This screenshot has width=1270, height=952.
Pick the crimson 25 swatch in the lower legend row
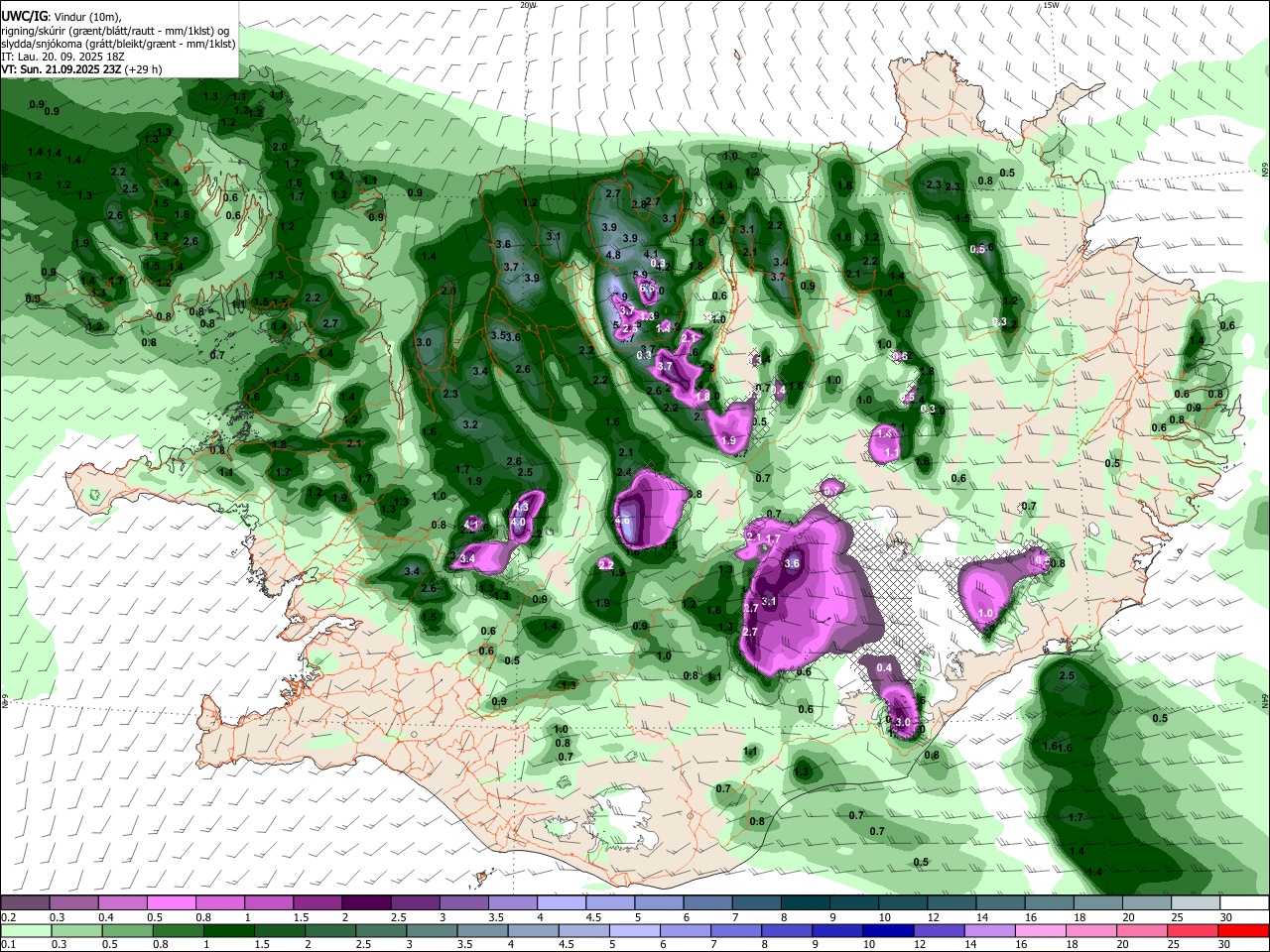1191,930
